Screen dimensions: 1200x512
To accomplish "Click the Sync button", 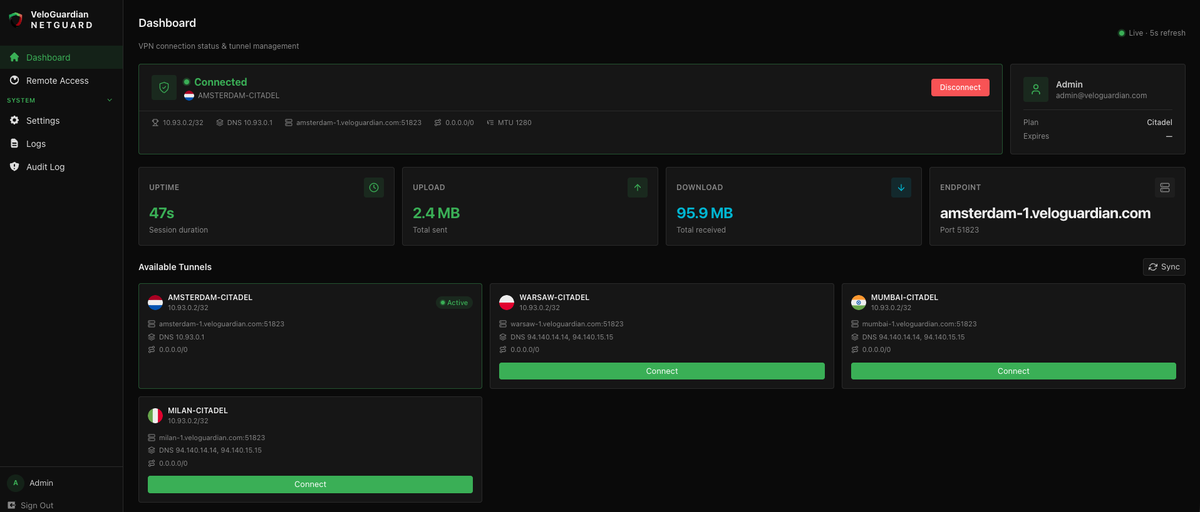I will (x=1164, y=267).
